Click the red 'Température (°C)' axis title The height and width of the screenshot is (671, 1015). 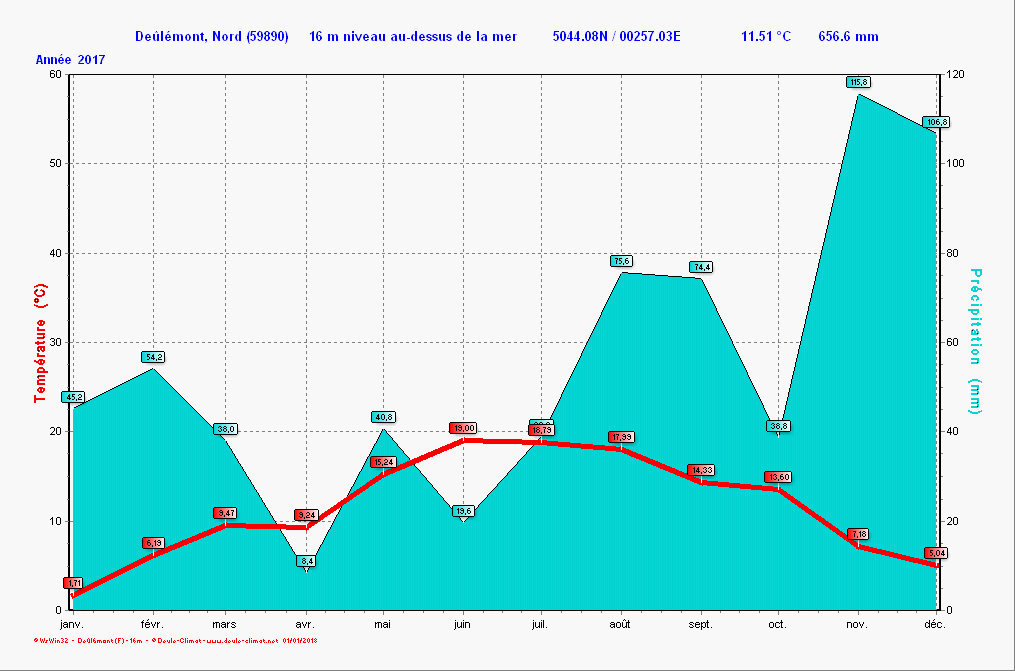[40, 342]
